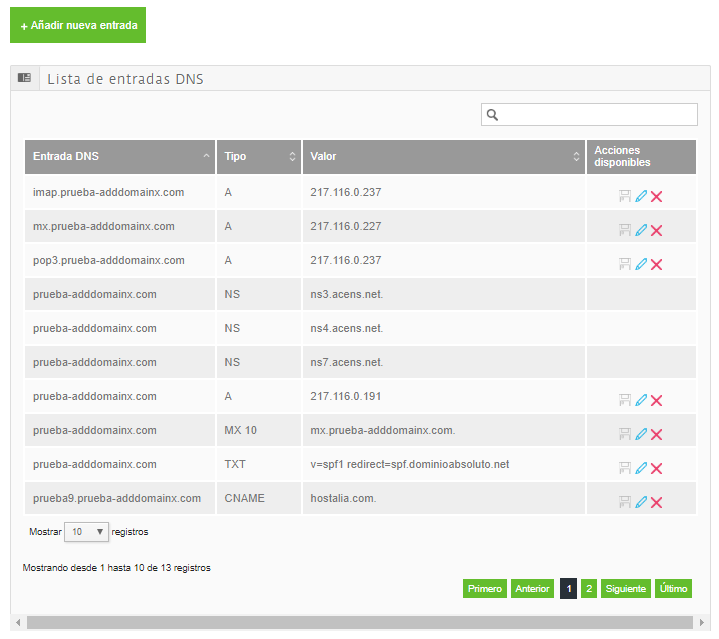Click the save icon for imap.prueba-adddomainx.com
Image resolution: width=719 pixels, height=639 pixels.
625,196
